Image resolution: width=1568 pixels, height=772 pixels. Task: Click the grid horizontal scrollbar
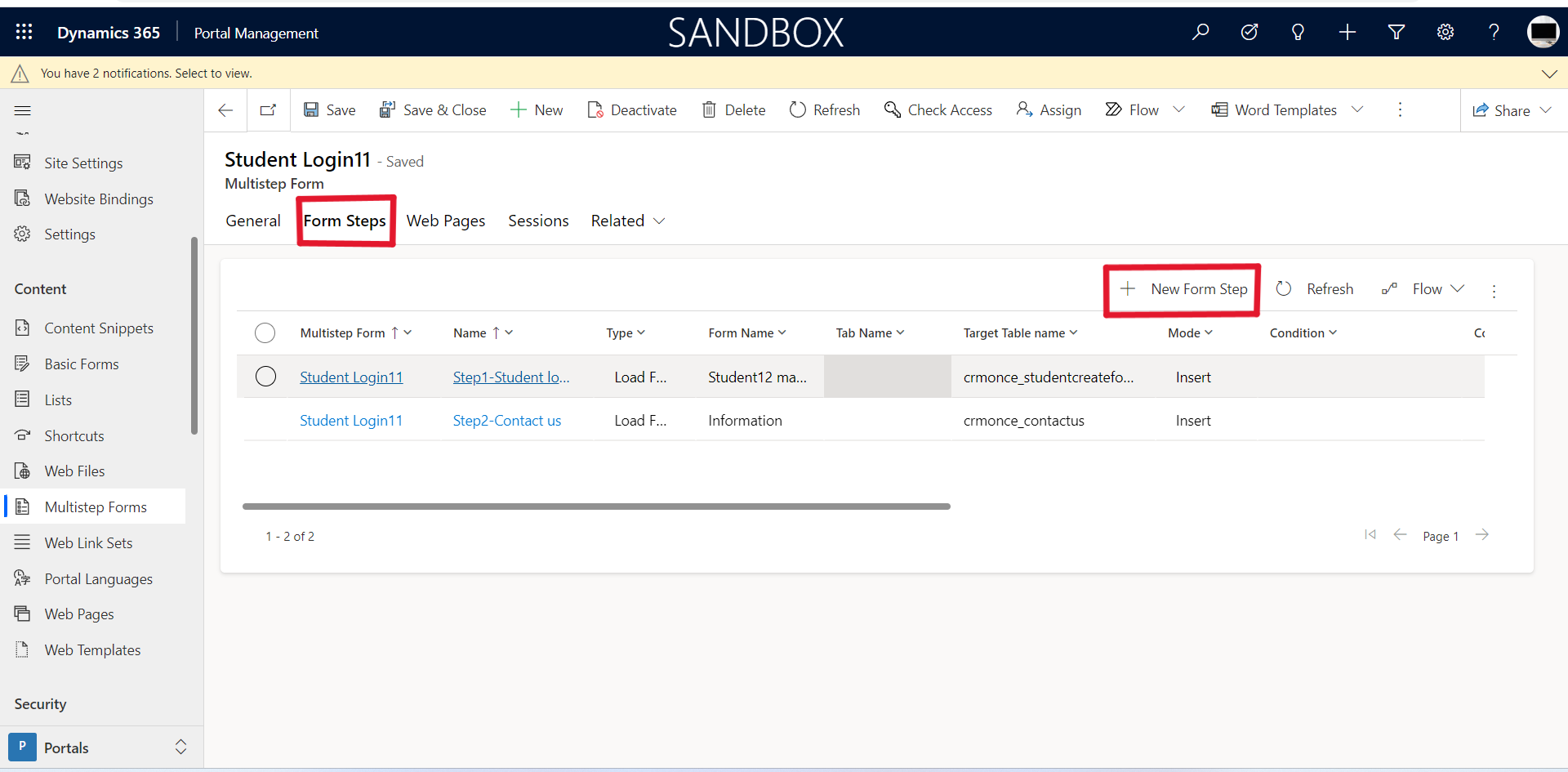click(596, 506)
